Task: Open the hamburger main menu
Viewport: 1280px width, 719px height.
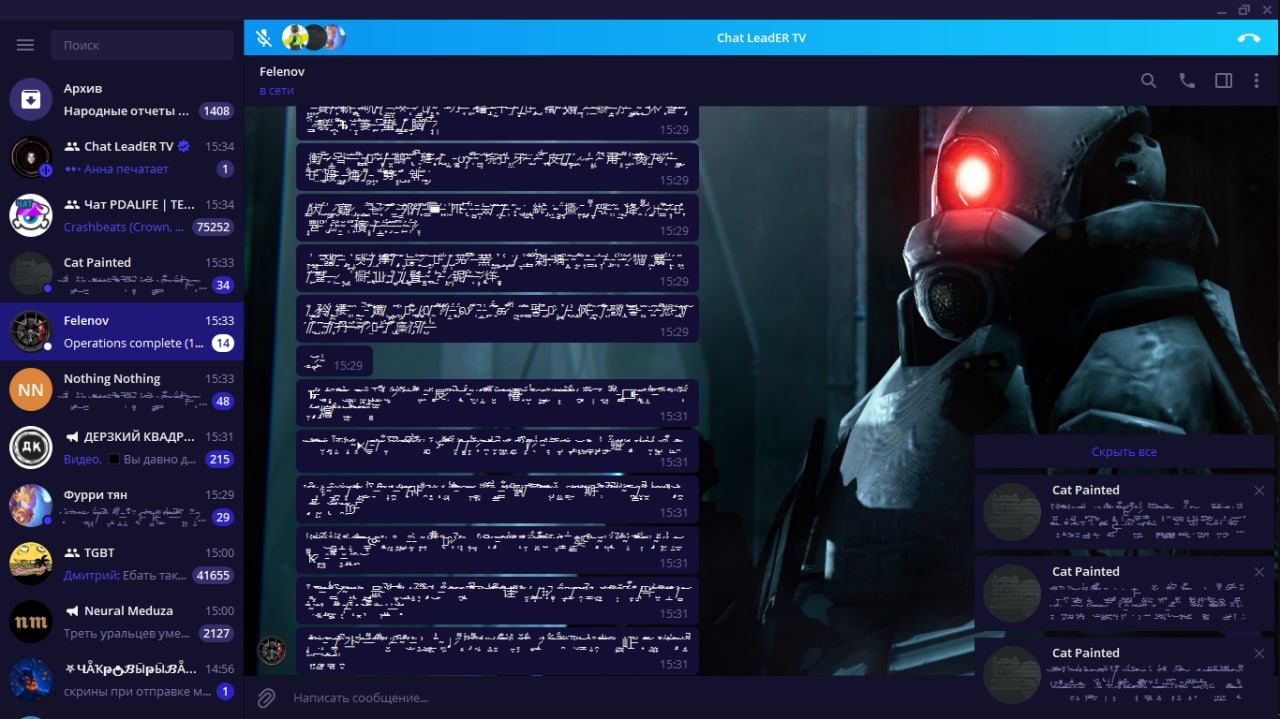Action: click(25, 45)
